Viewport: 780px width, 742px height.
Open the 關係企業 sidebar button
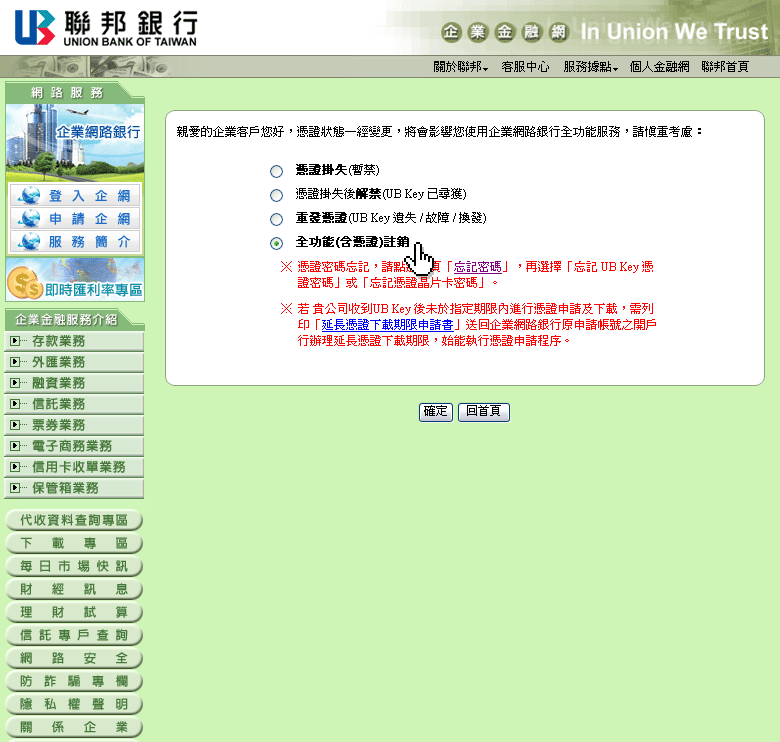pyautogui.click(x=74, y=727)
